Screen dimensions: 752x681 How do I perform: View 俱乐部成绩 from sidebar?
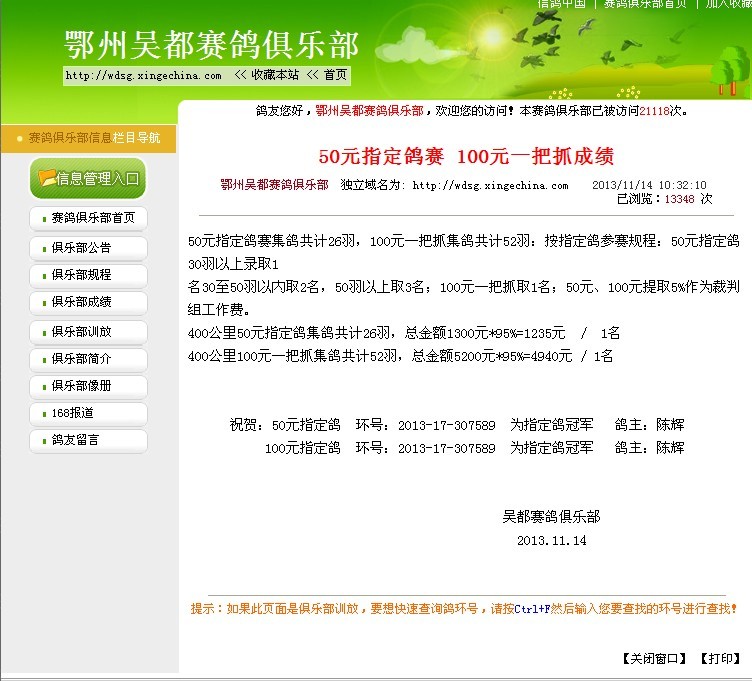(81, 302)
